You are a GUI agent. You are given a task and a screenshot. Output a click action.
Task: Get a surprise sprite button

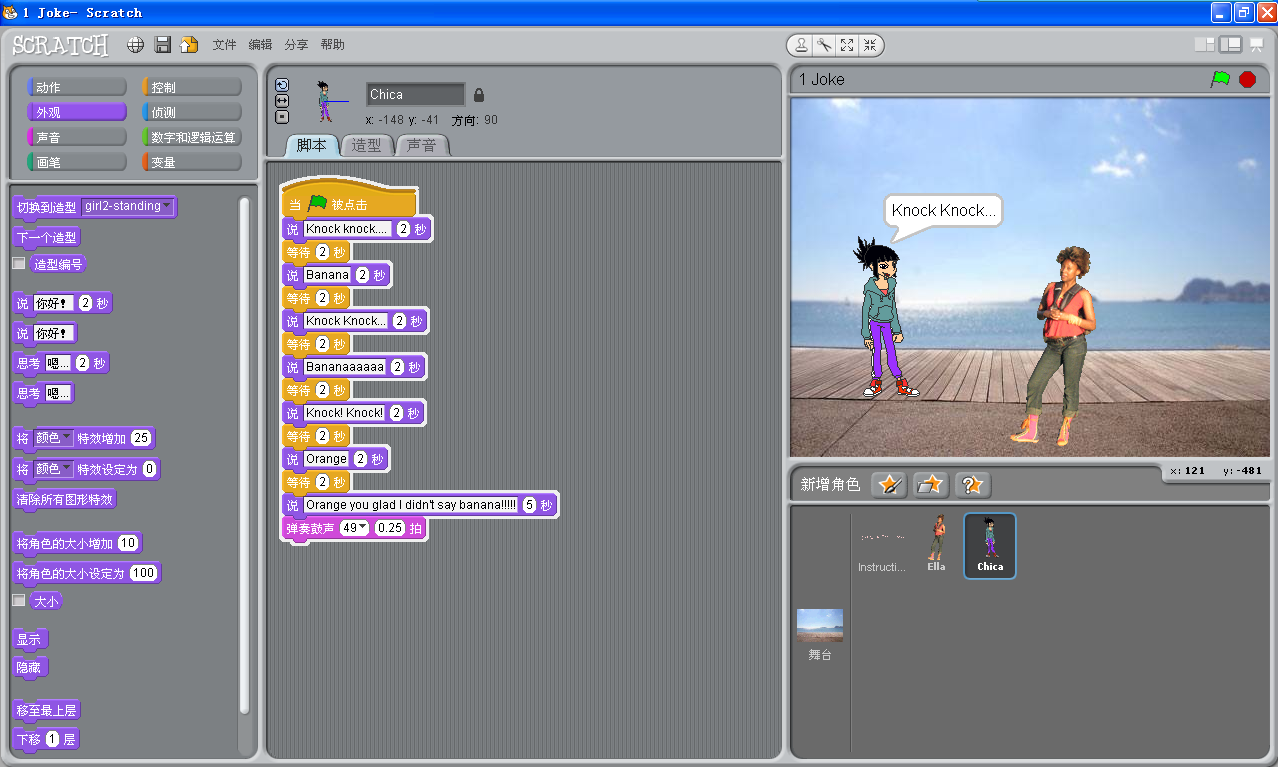click(971, 484)
